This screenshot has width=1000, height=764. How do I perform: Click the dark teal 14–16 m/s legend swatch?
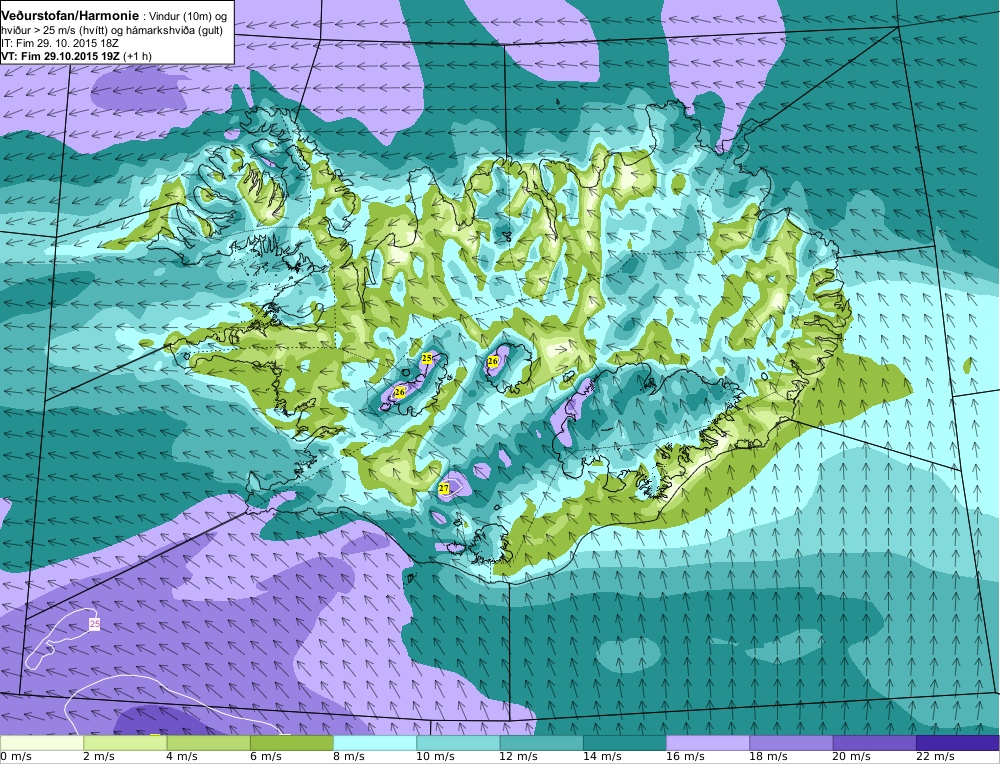pyautogui.click(x=624, y=743)
